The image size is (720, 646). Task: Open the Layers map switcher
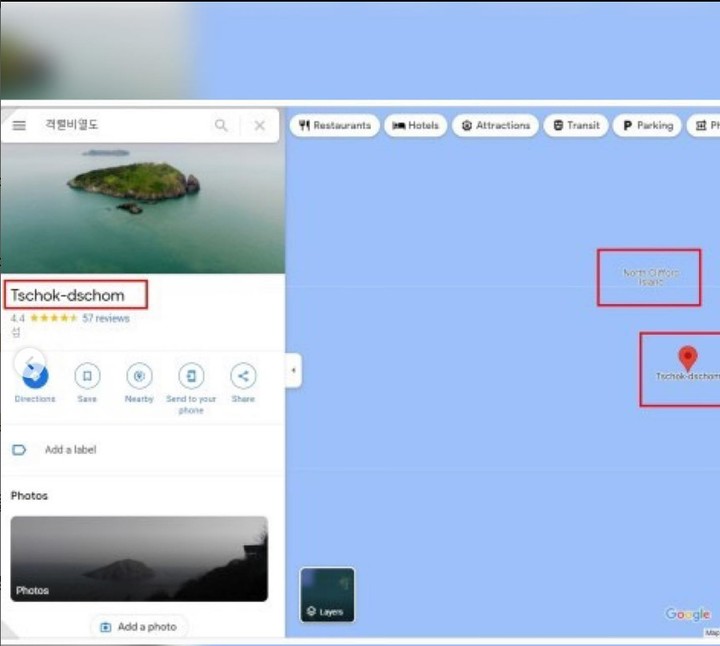pos(327,595)
